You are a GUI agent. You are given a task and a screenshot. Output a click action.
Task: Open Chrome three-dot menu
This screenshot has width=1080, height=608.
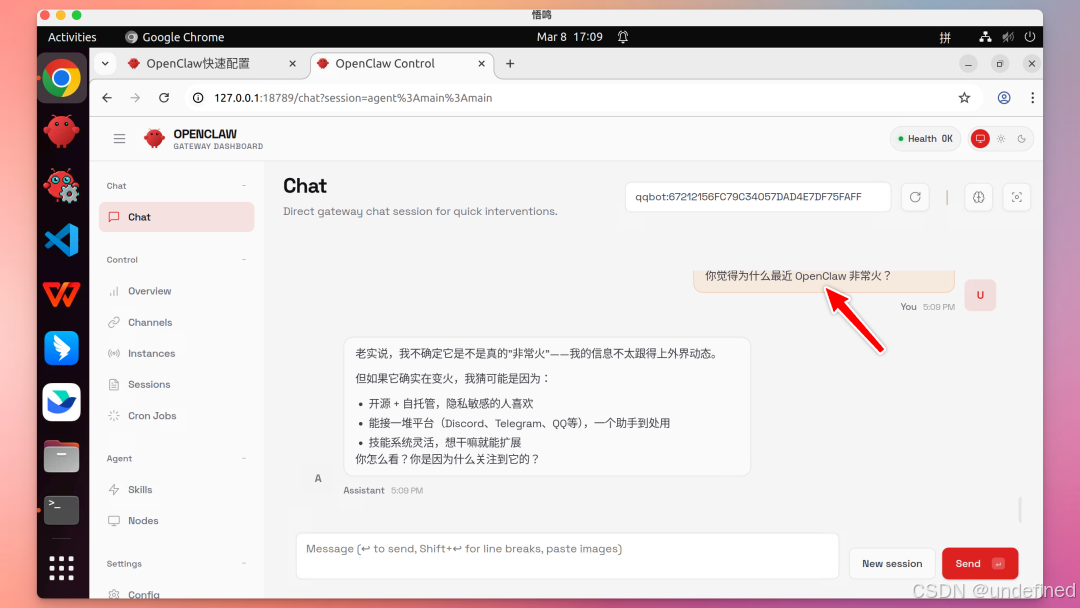tap(1032, 98)
